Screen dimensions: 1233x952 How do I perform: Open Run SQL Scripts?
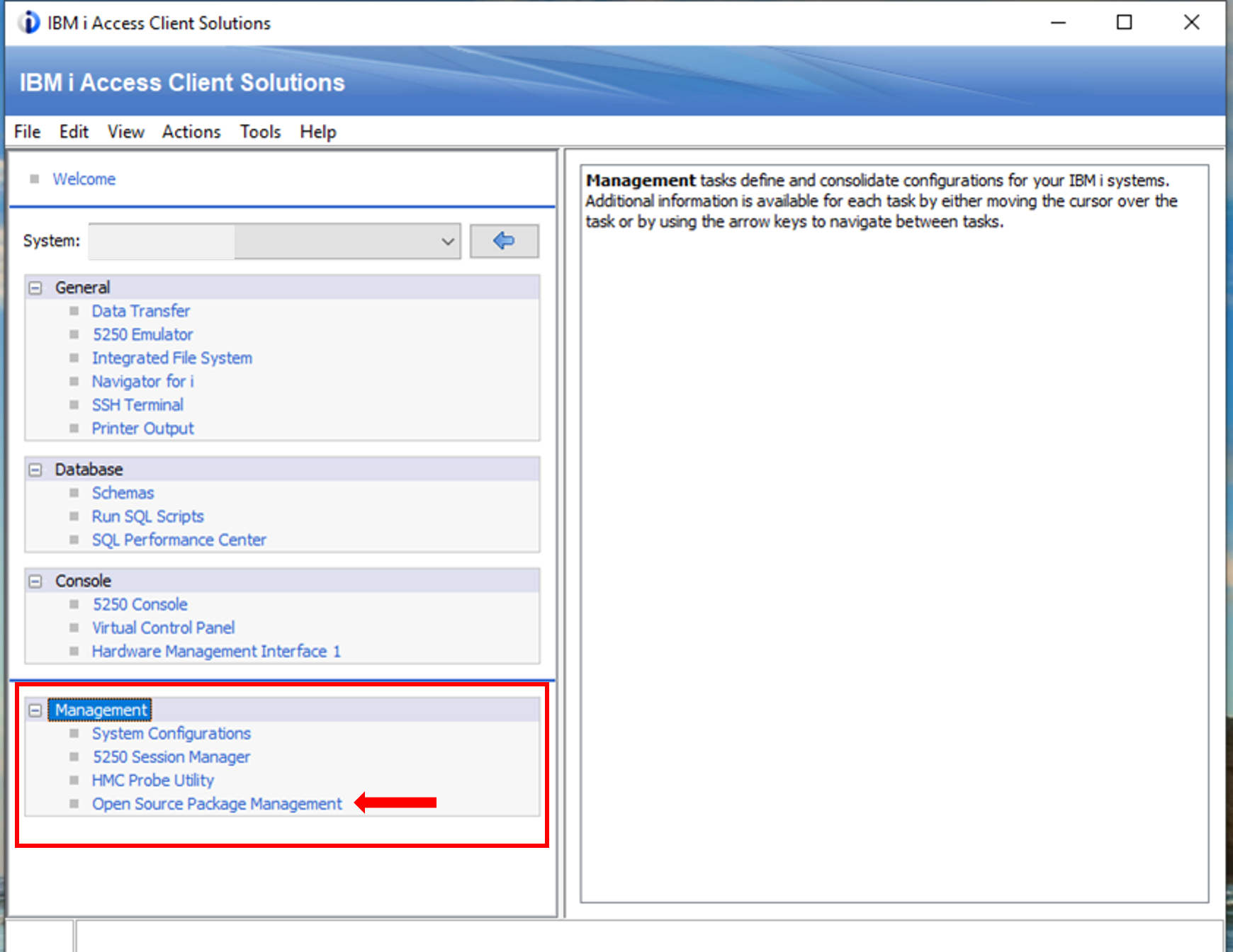click(147, 516)
